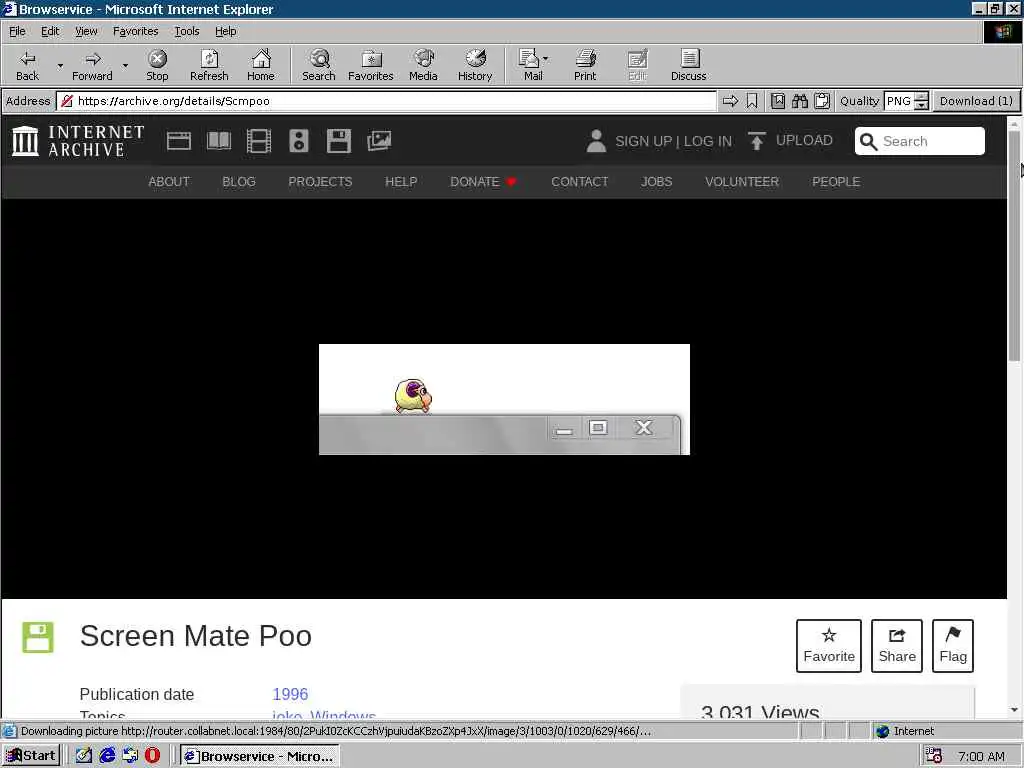Click the Share button
Viewport: 1024px width, 768px height.
[897, 645]
